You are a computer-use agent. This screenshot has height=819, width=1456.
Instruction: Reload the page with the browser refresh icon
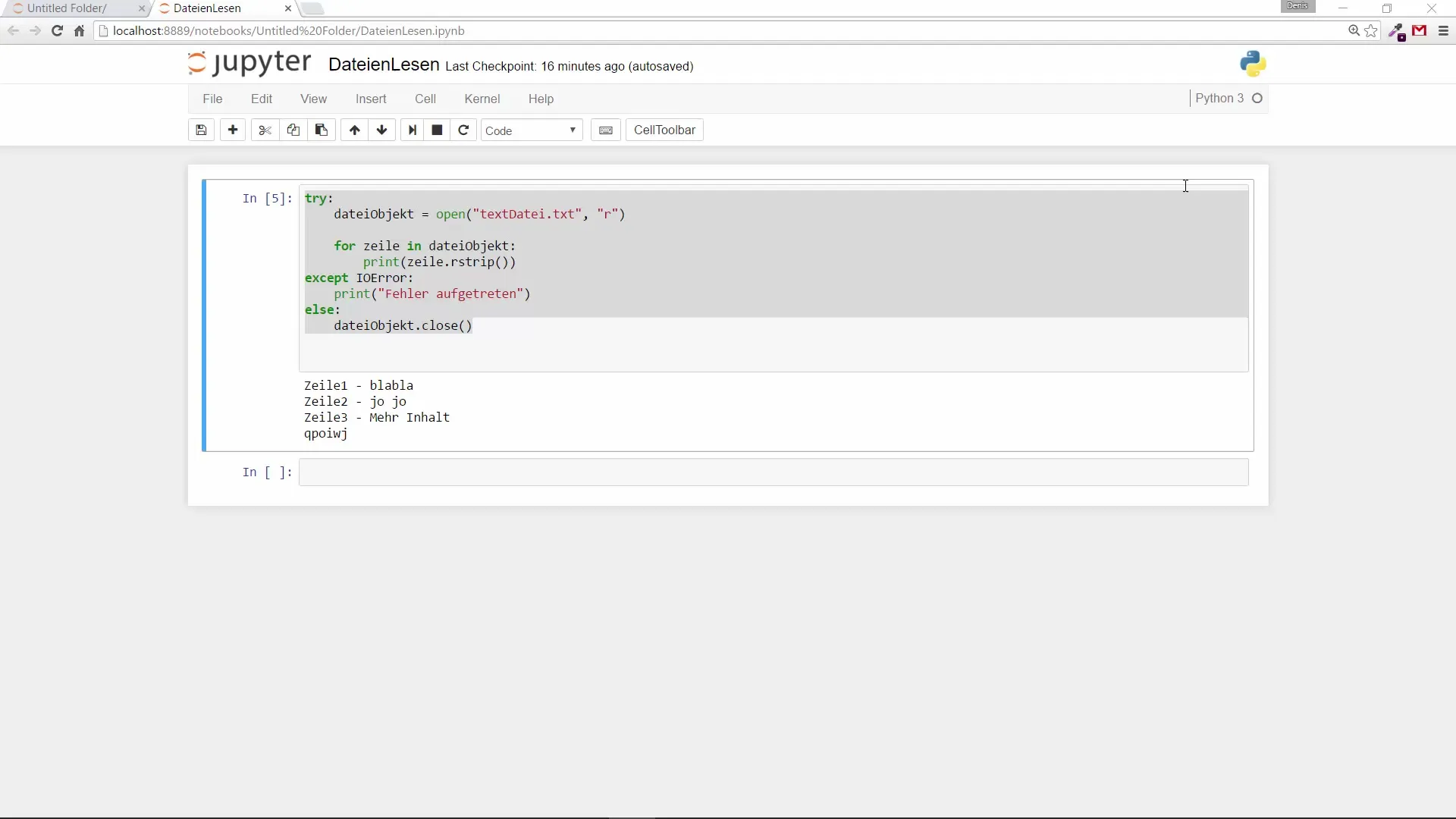pyautogui.click(x=57, y=31)
